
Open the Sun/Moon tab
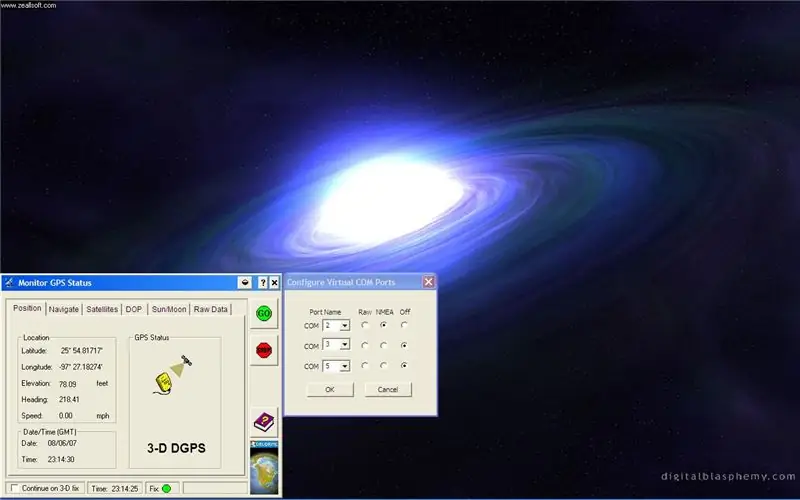point(169,309)
